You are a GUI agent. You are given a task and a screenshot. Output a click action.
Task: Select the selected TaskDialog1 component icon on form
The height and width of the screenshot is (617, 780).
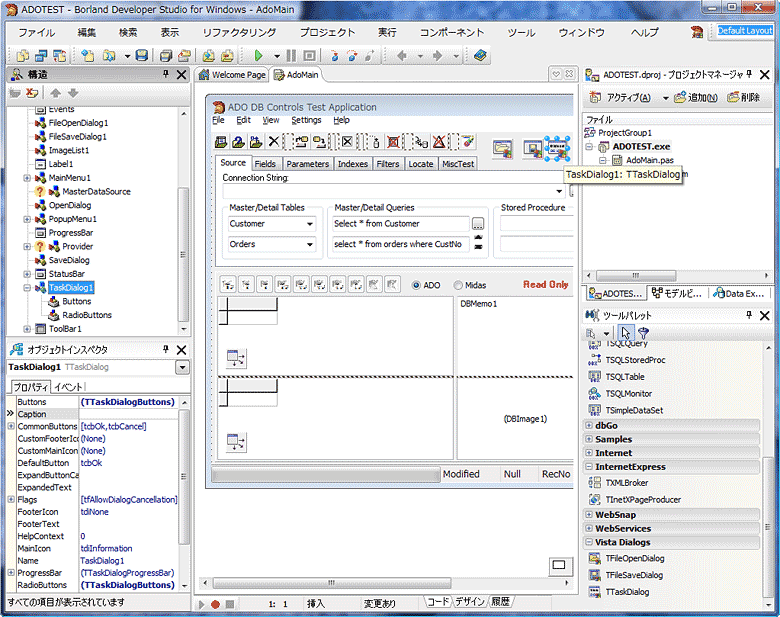[557, 148]
